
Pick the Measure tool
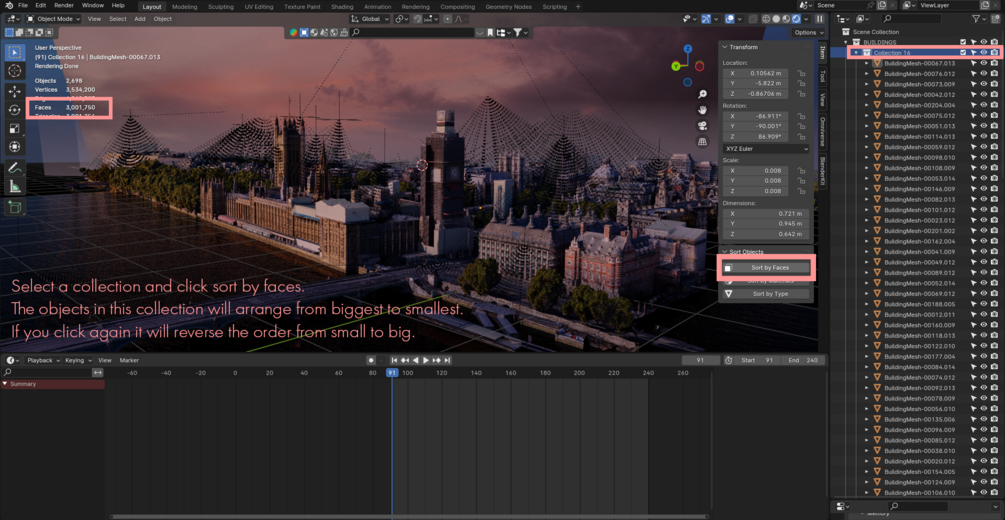pos(15,187)
